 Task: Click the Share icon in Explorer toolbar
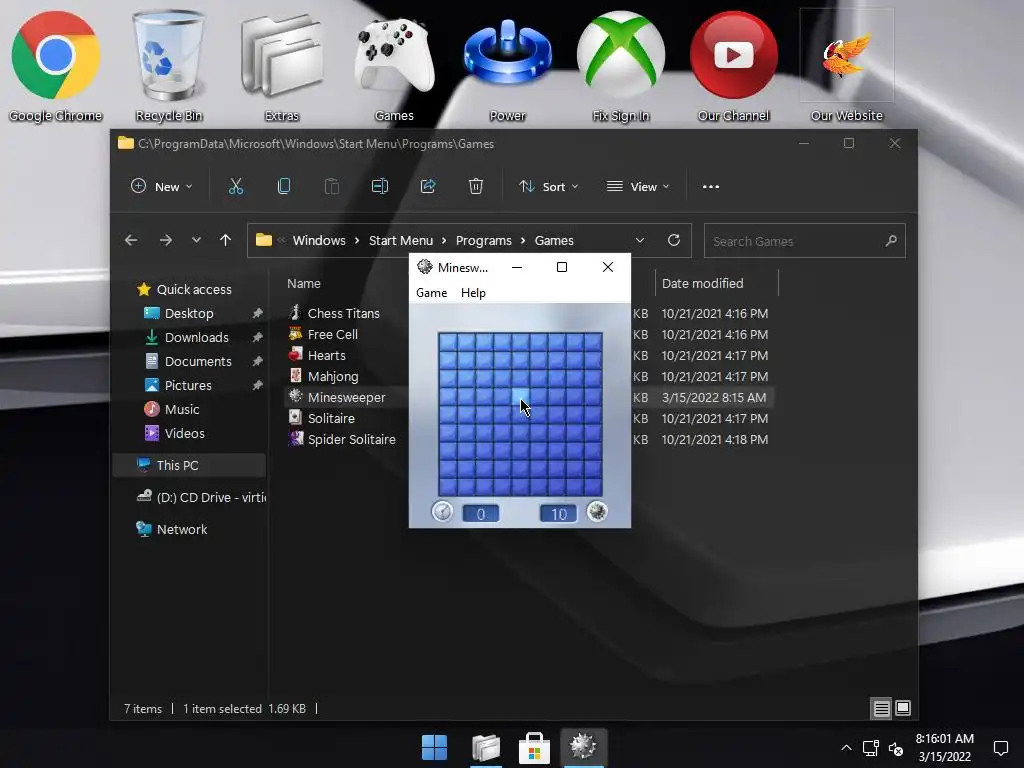point(428,186)
